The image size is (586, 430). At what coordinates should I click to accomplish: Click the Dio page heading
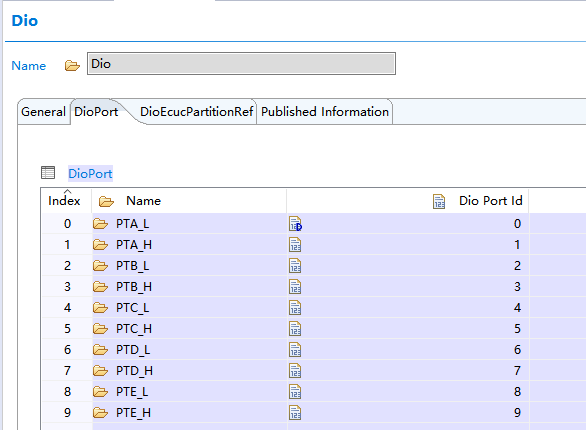coord(25,21)
